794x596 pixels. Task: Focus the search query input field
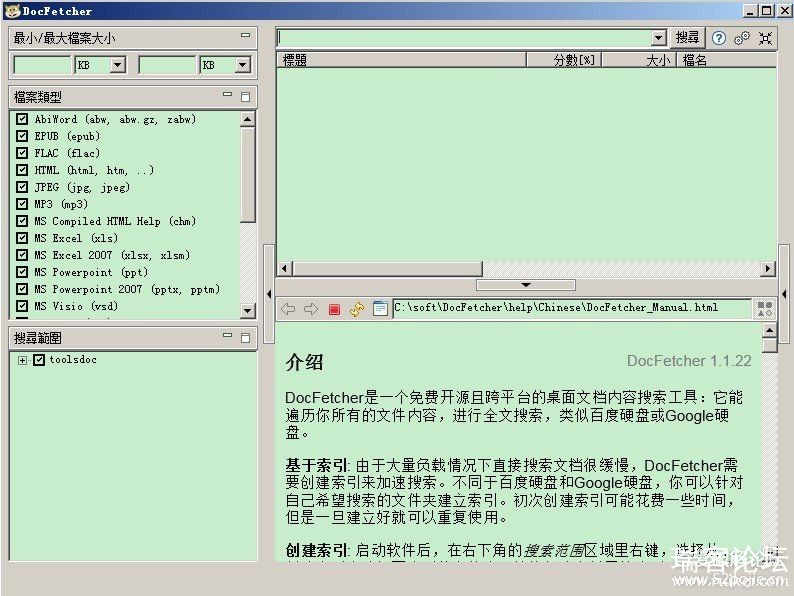pyautogui.click(x=464, y=37)
